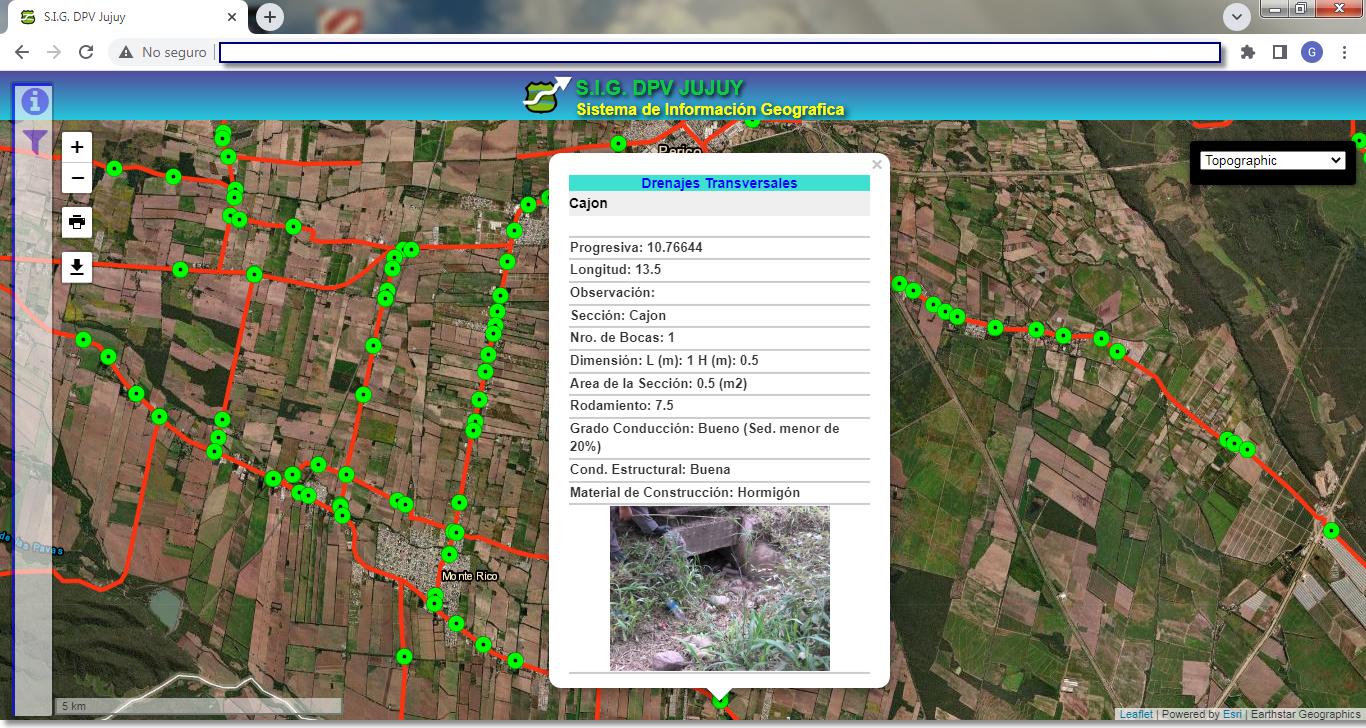The image size is (1366, 728).
Task: Open the Topographic basemap dropdown
Action: 1273,160
